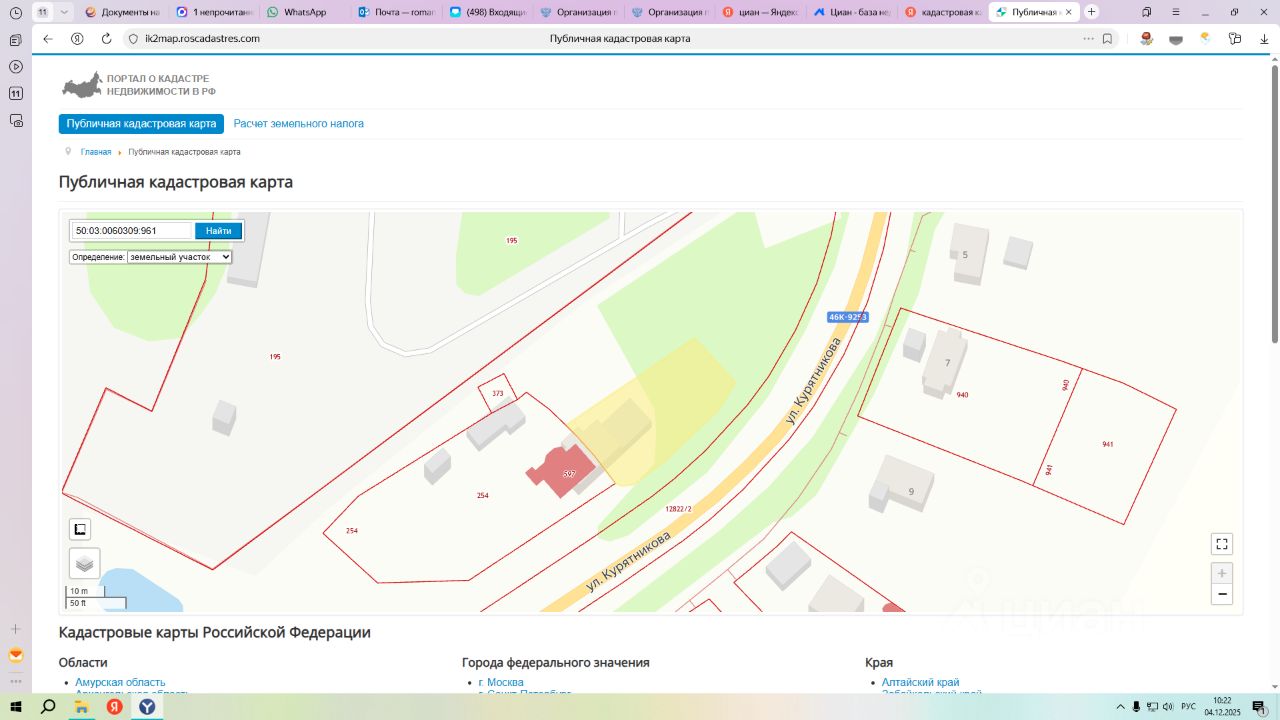1280x720 pixels.
Task: Switch to Документы browser tab
Action: point(122,12)
